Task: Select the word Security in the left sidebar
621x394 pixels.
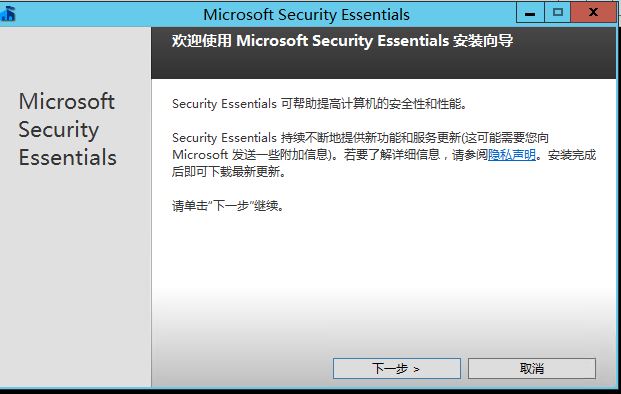Action: 59,130
